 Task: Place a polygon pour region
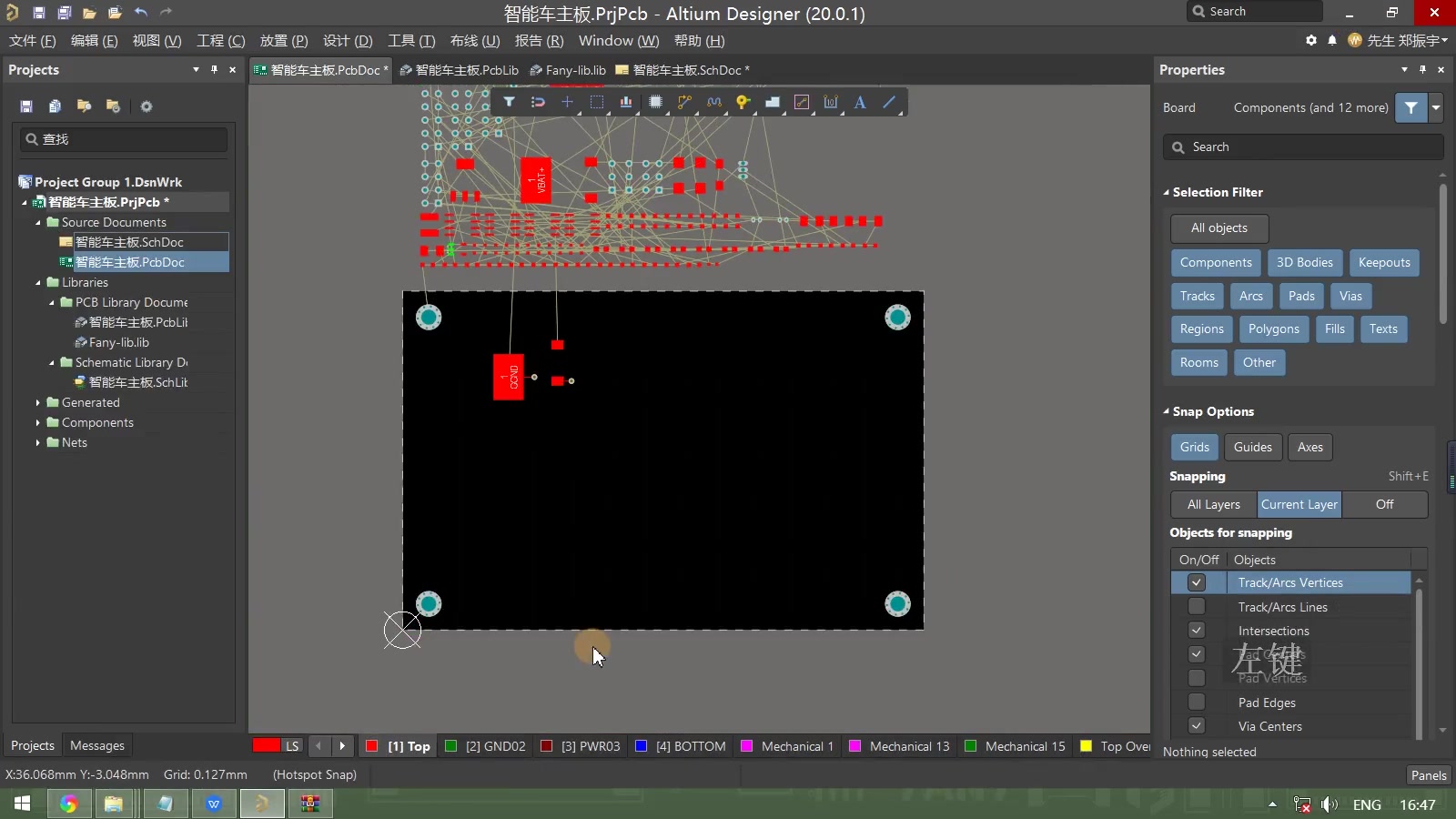(x=773, y=102)
